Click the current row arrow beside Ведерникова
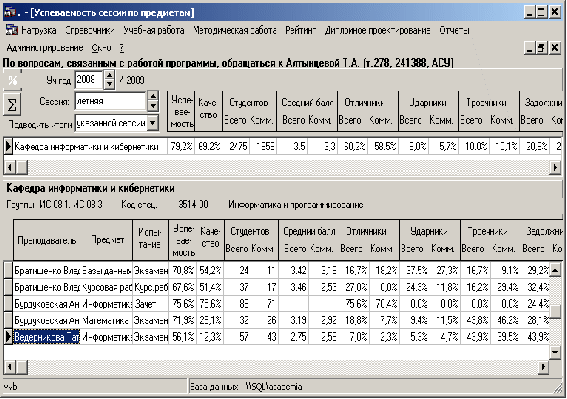The height and width of the screenshot is (399, 567). (x=8, y=337)
